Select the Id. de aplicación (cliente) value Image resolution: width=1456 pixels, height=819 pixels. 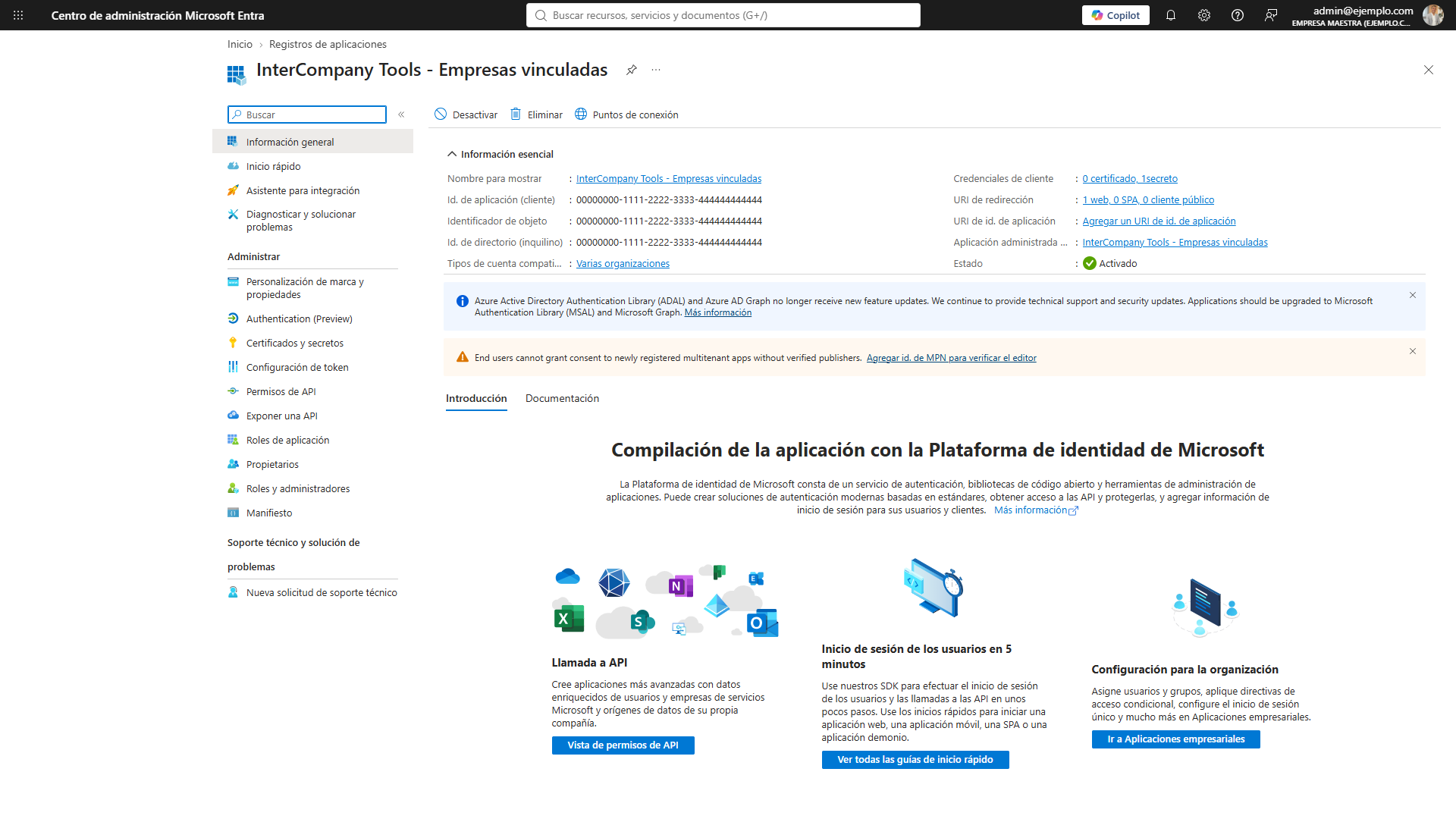[669, 200]
